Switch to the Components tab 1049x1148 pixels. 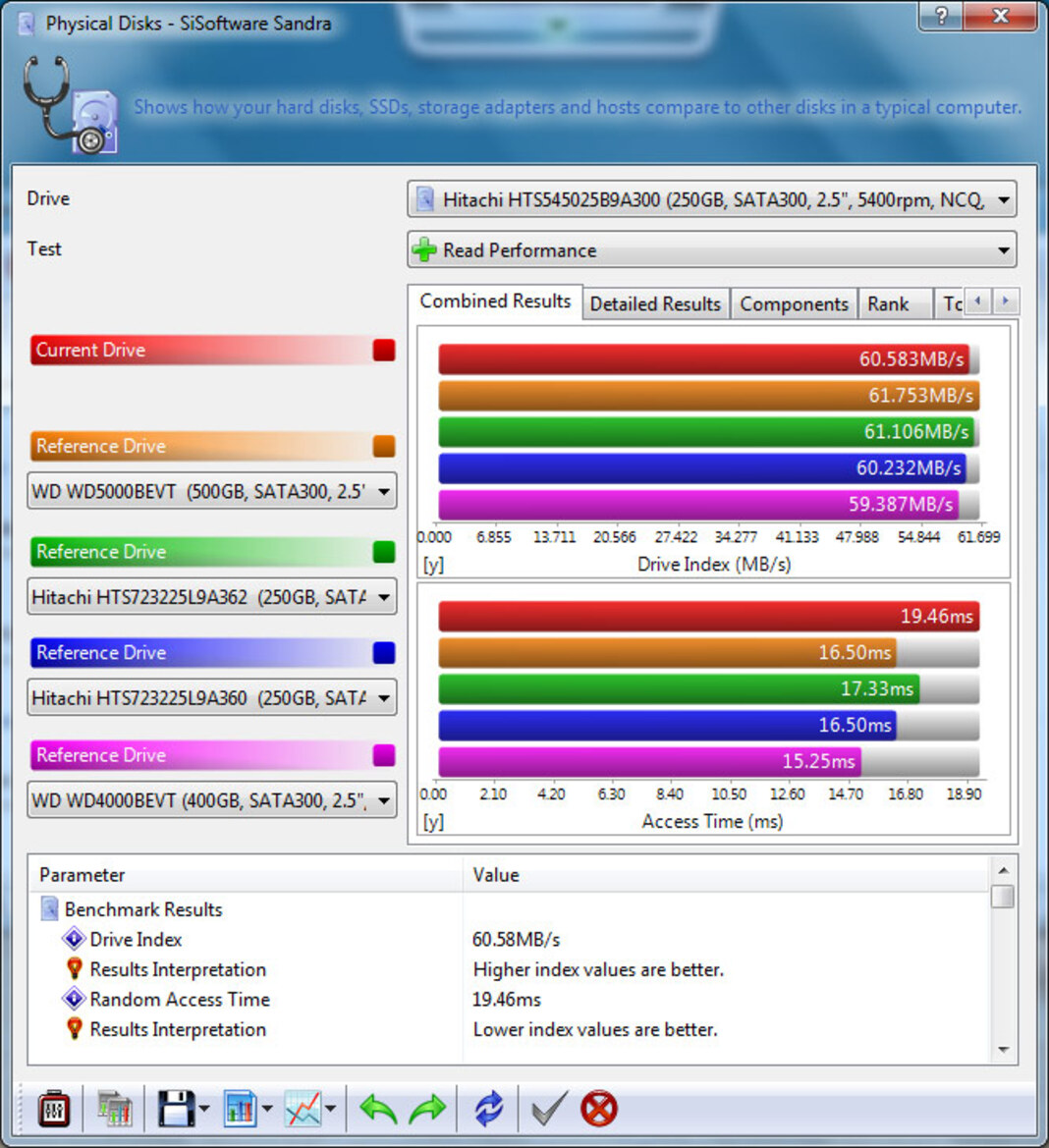pos(794,303)
